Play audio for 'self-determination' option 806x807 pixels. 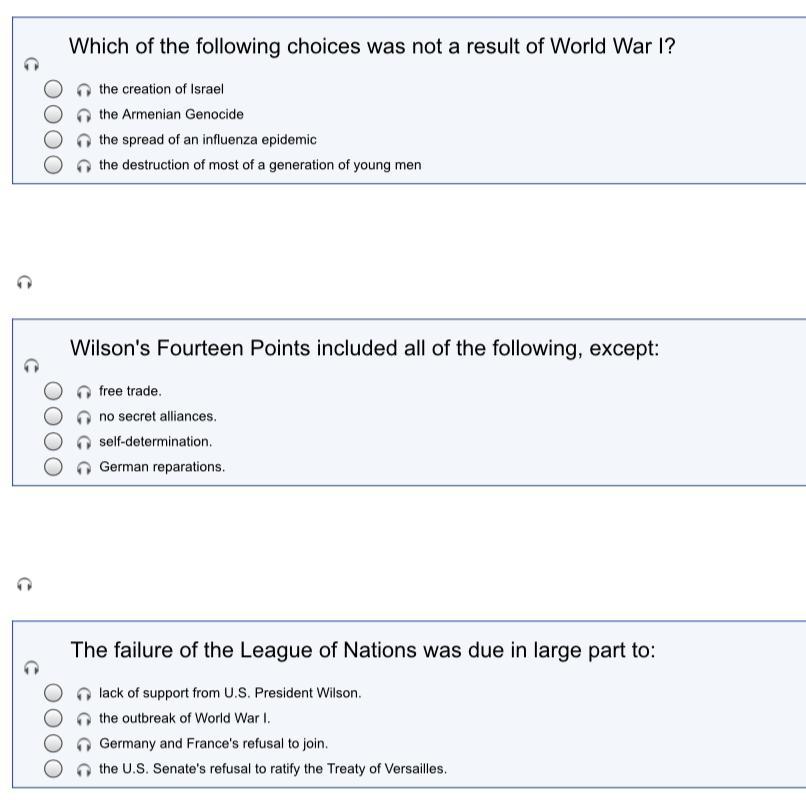tap(84, 443)
